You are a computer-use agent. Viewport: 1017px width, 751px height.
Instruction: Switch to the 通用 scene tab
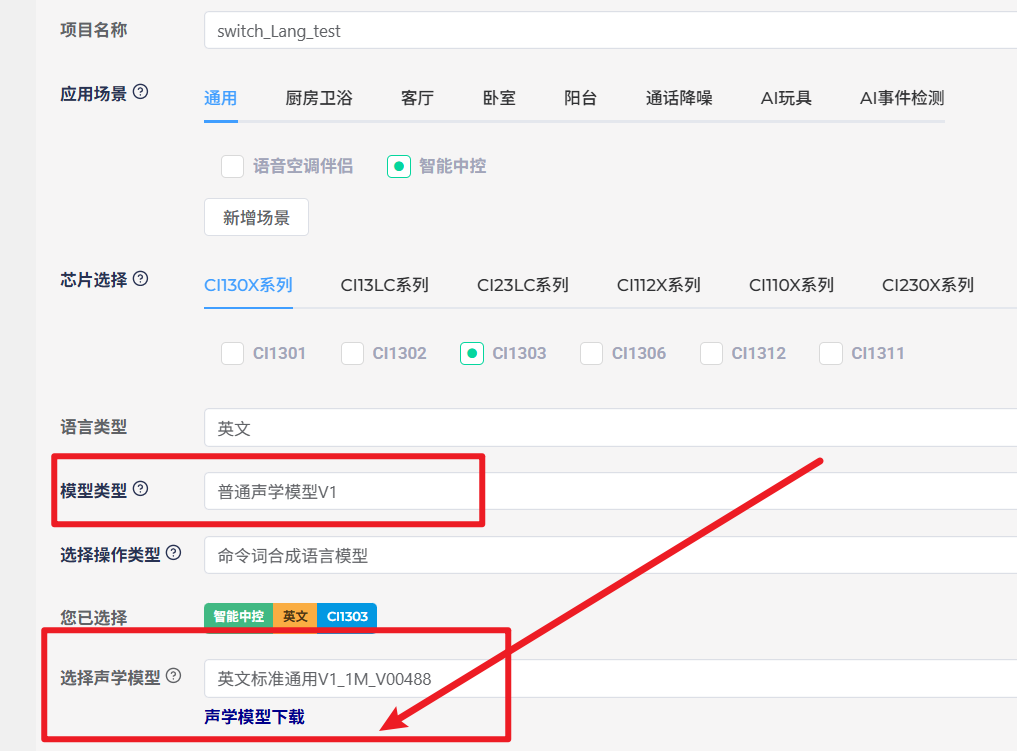coord(221,98)
